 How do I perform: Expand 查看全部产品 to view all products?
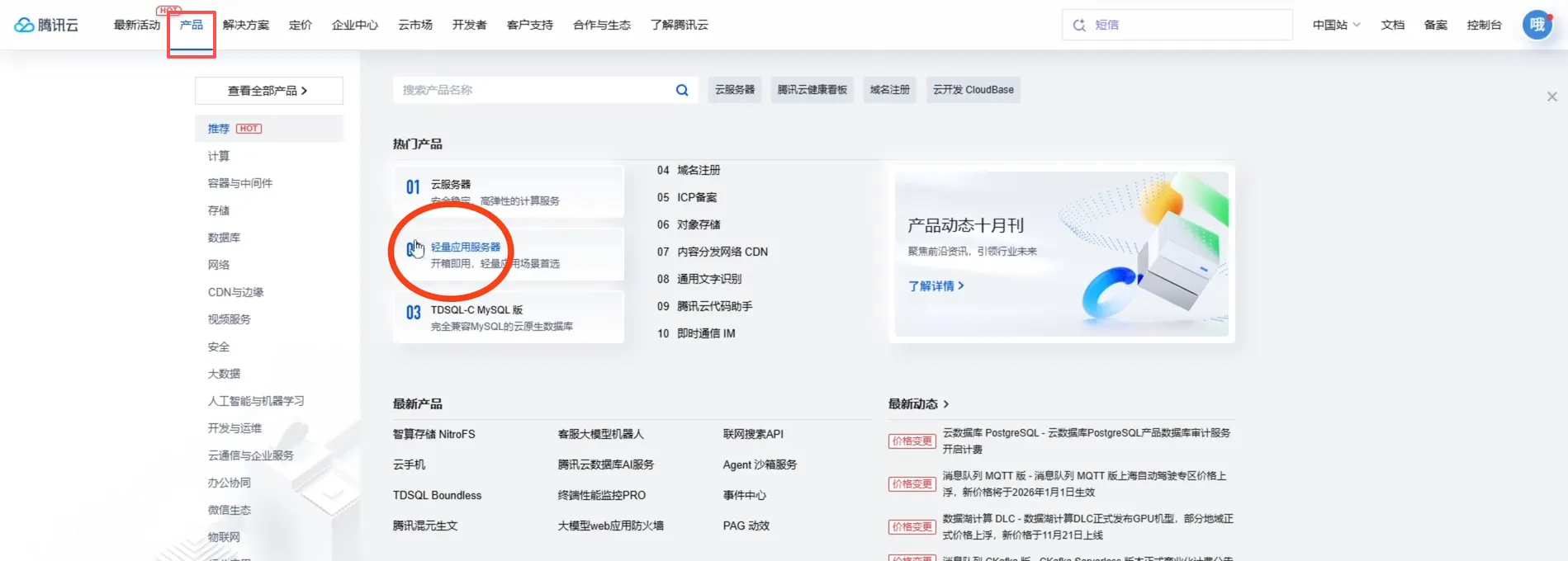(x=268, y=91)
